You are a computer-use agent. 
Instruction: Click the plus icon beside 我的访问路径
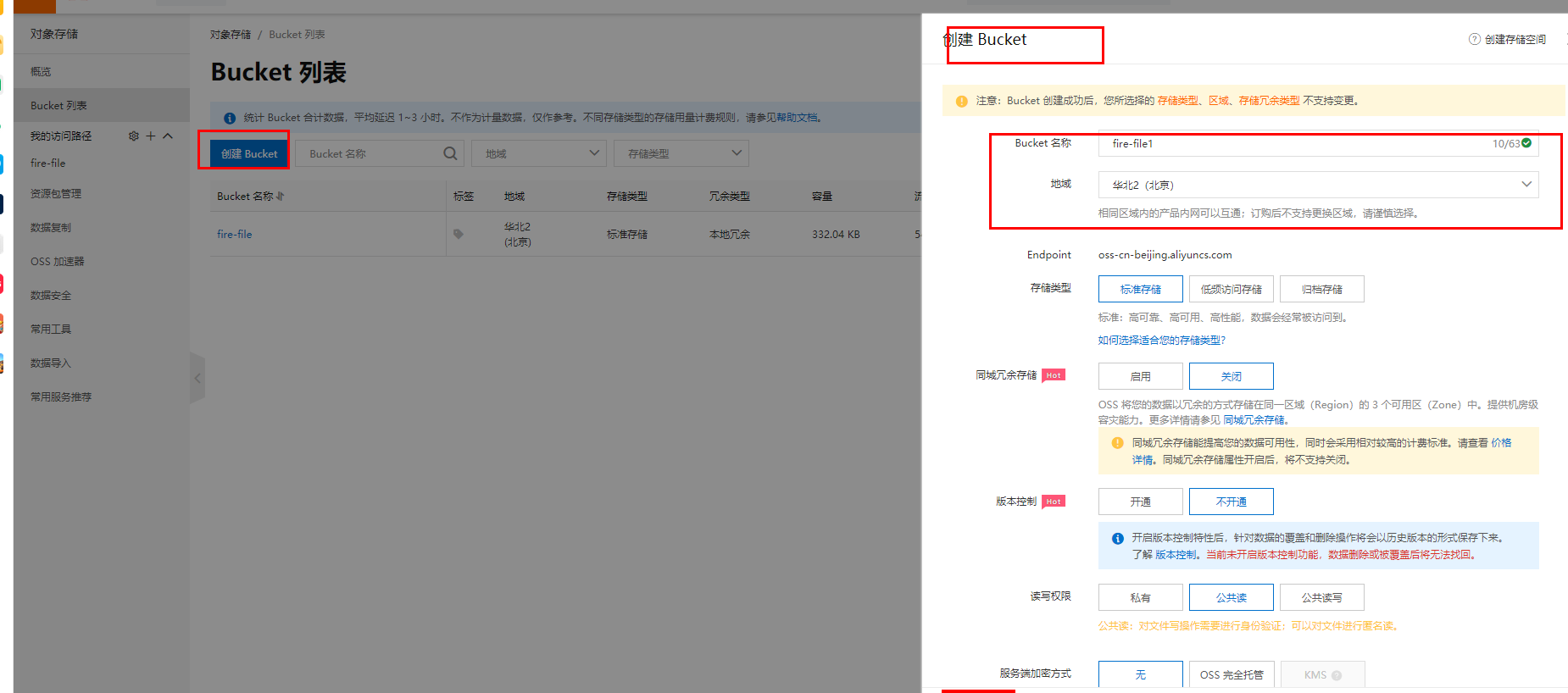click(x=151, y=136)
